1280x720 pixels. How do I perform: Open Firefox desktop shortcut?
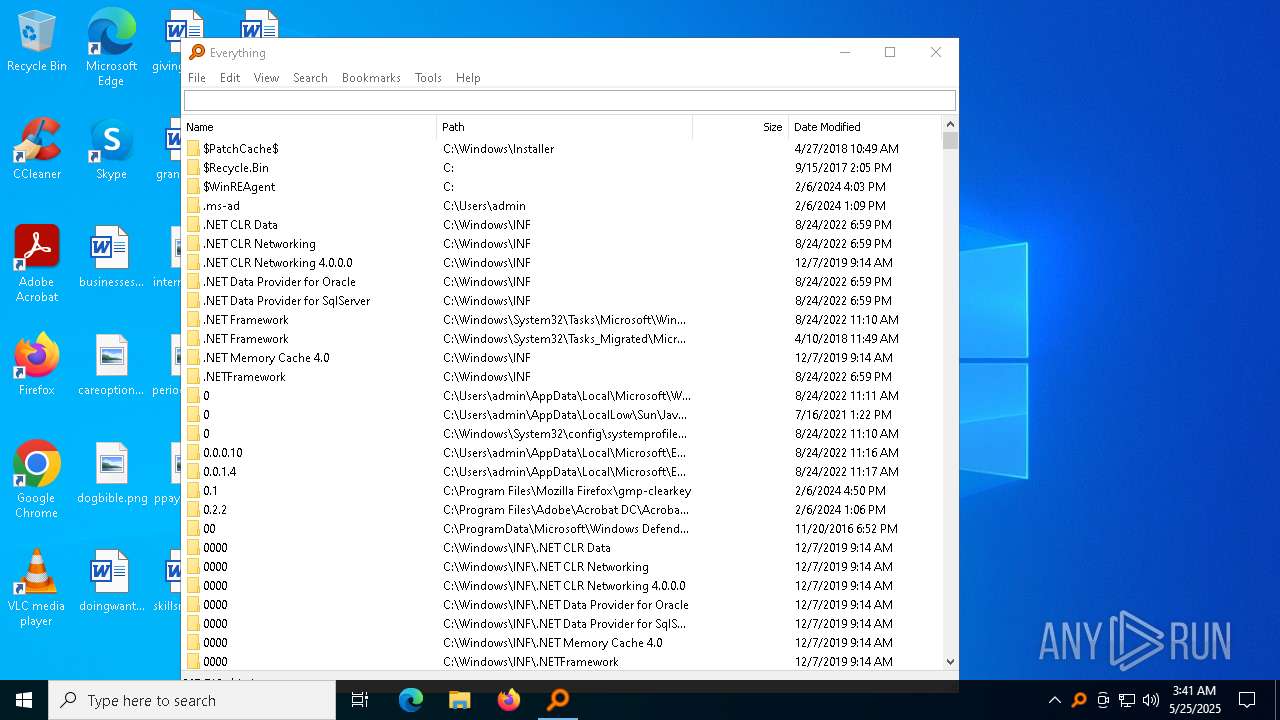coord(37,365)
